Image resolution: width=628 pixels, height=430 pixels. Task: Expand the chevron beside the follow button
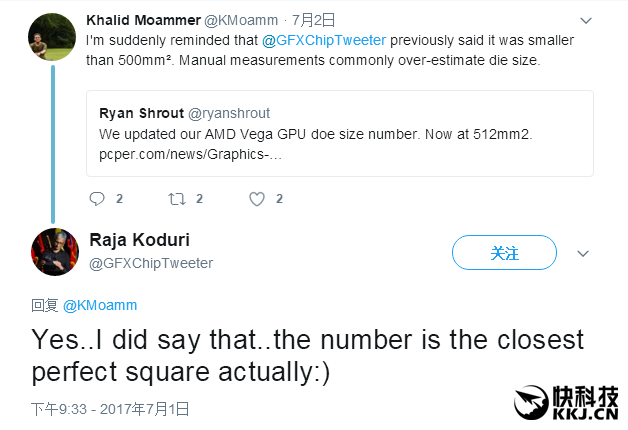pos(584,254)
